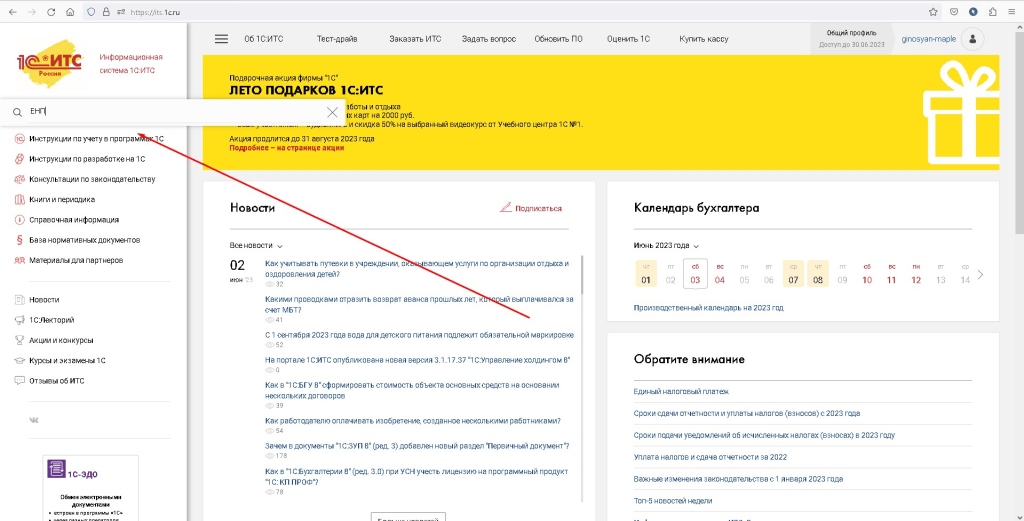This screenshot has height=521, width=1024.
Task: Click the 1С-ЭДО advertisement banner
Action: [92, 488]
